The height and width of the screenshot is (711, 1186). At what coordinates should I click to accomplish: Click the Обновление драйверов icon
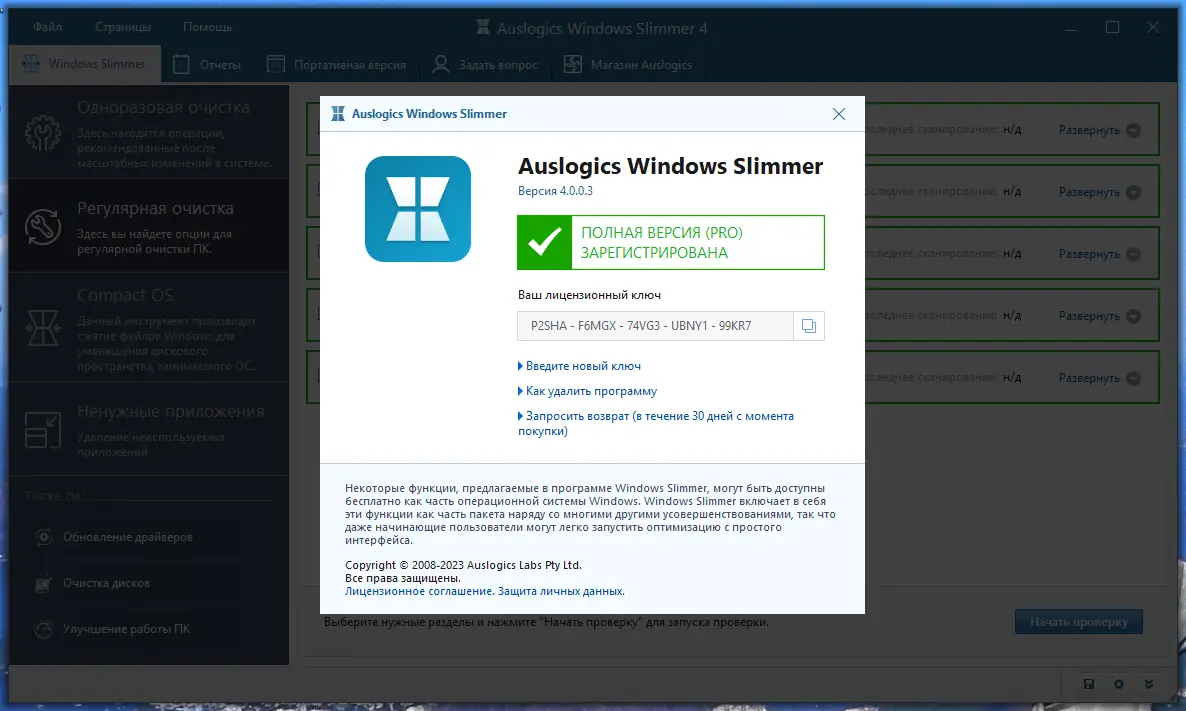[x=44, y=537]
